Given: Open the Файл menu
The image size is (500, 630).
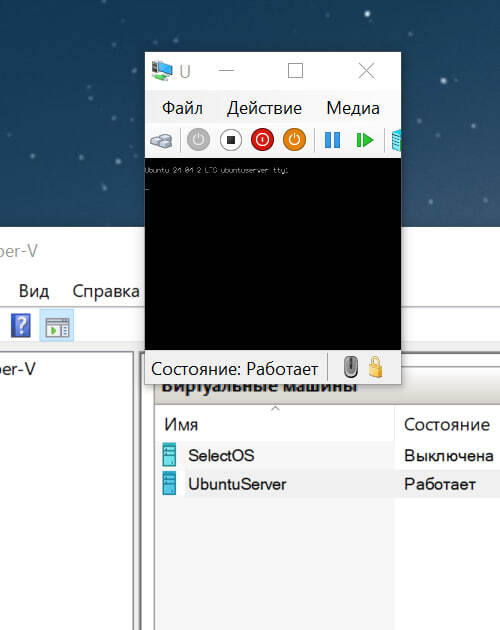Looking at the screenshot, I should (182, 108).
